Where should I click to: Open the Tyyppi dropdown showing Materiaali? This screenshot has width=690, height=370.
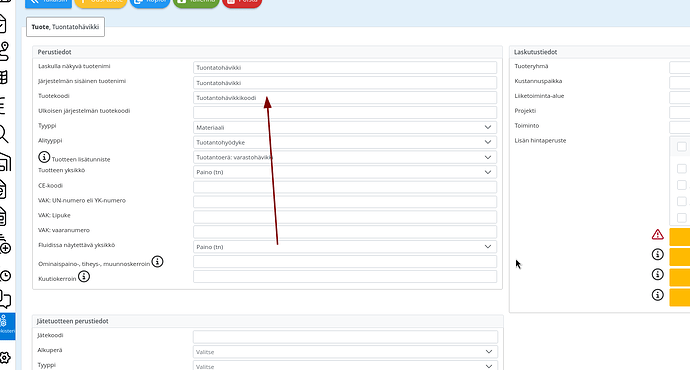(345, 127)
